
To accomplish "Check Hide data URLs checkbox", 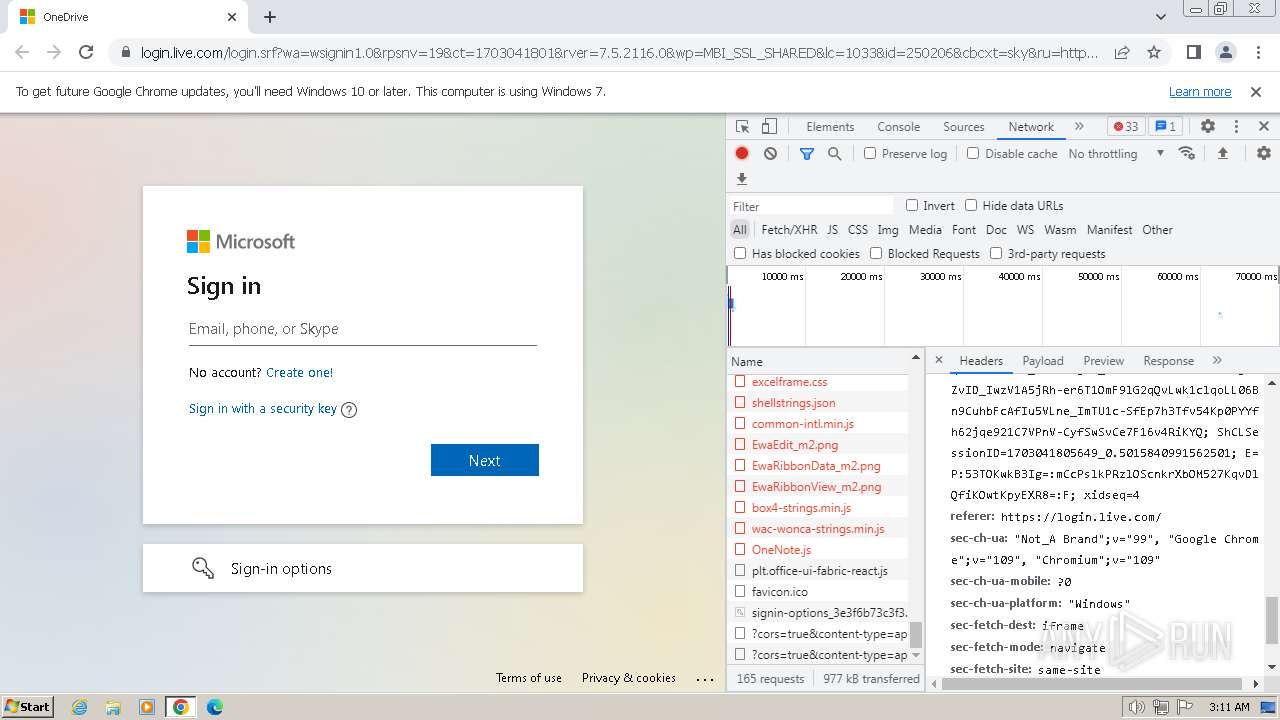I will (x=971, y=205).
